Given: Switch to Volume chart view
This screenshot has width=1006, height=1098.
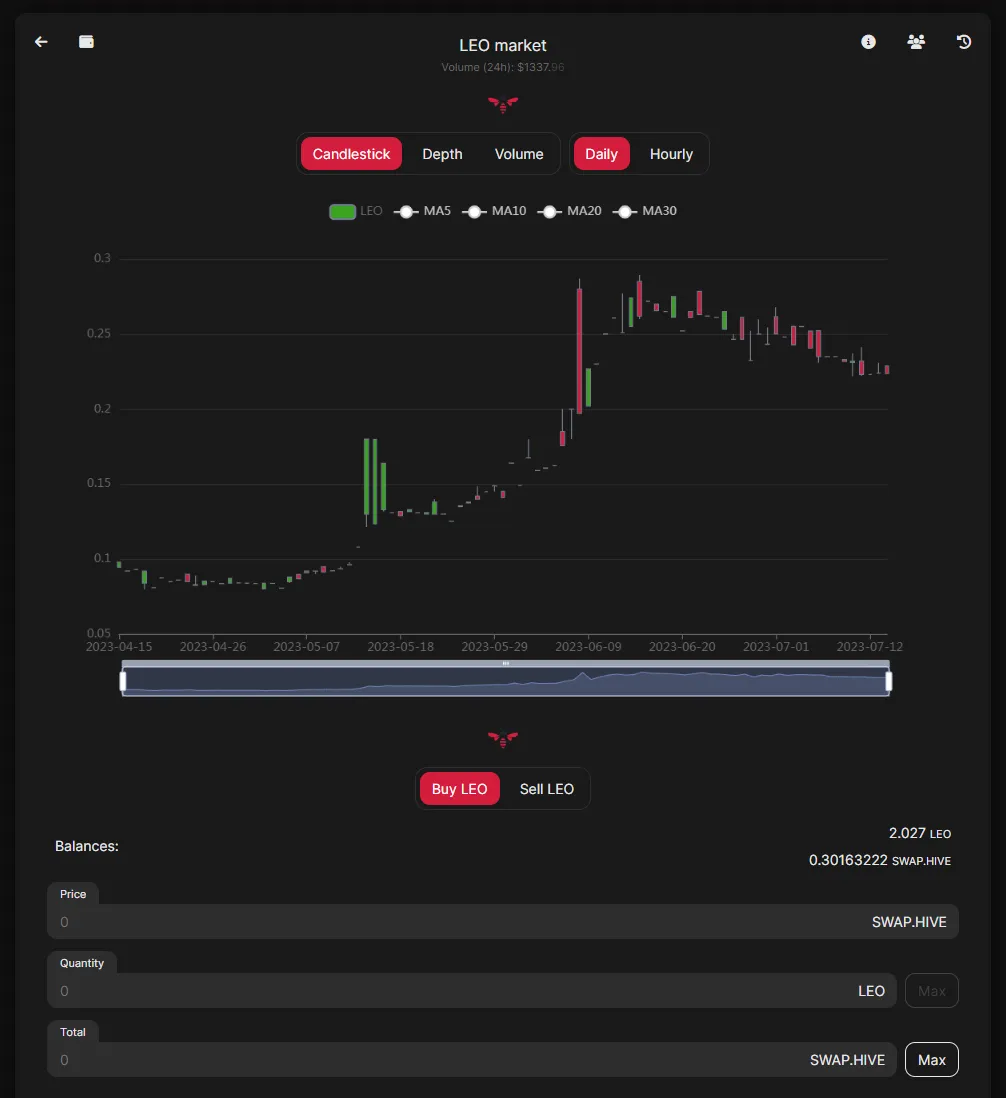Looking at the screenshot, I should [519, 154].
